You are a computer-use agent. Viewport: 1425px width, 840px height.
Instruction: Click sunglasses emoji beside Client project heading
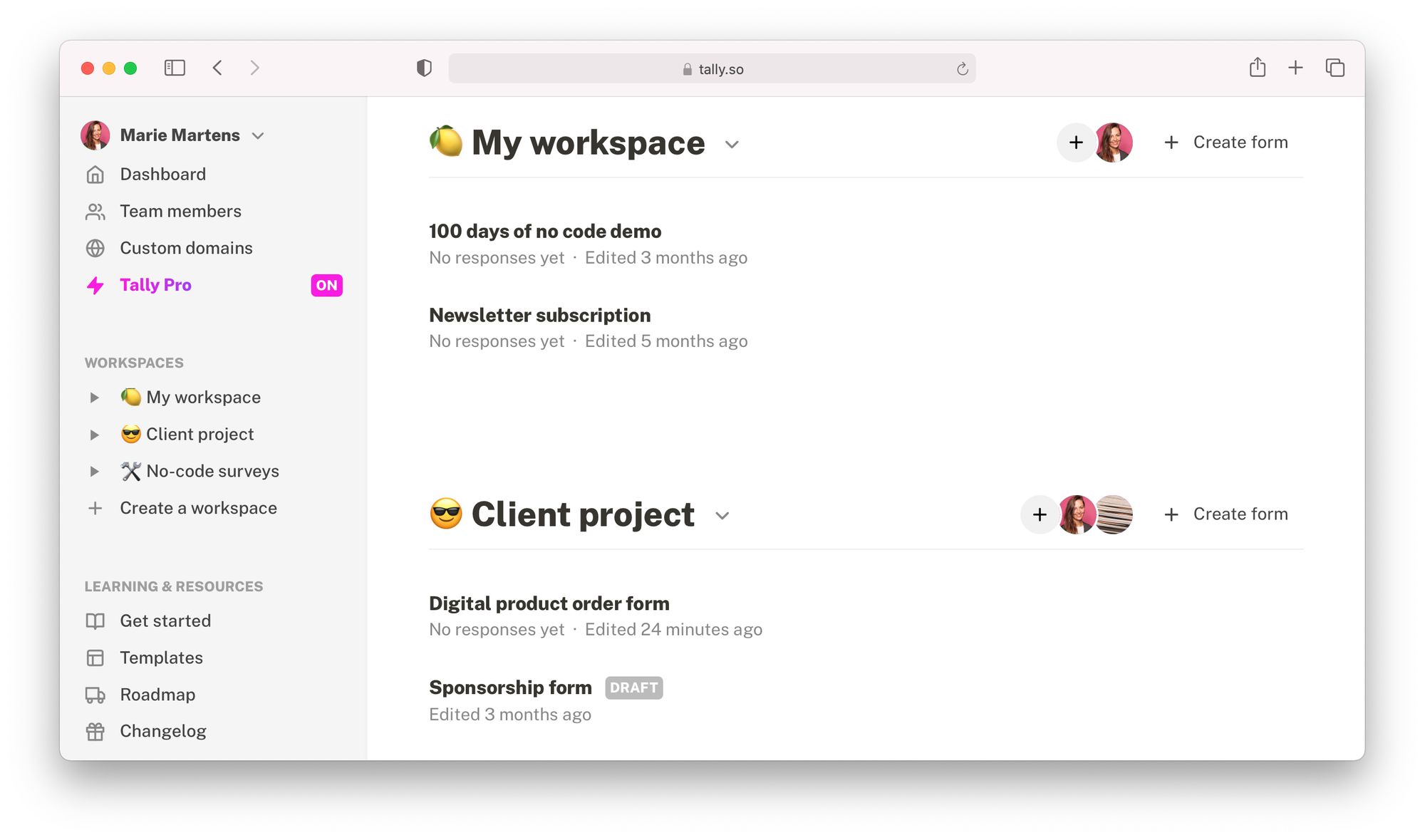pyautogui.click(x=446, y=514)
